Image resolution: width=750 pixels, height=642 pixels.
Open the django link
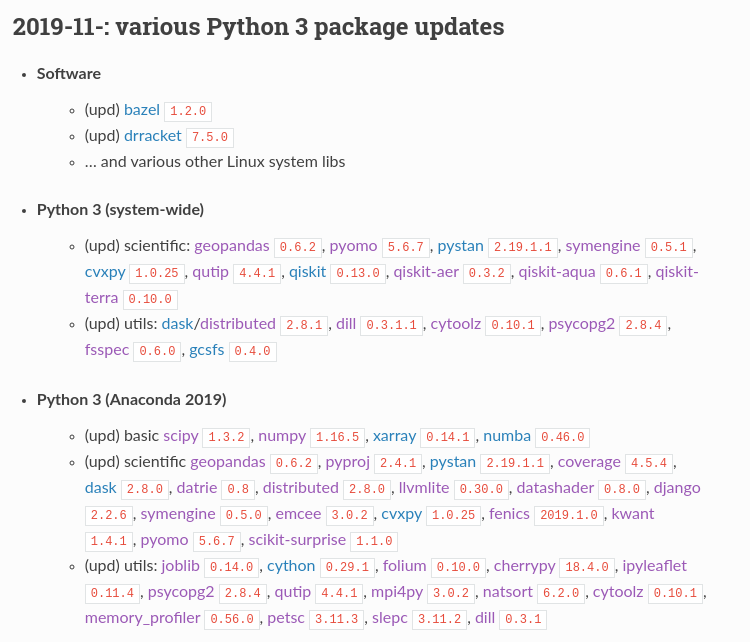[x=677, y=487]
